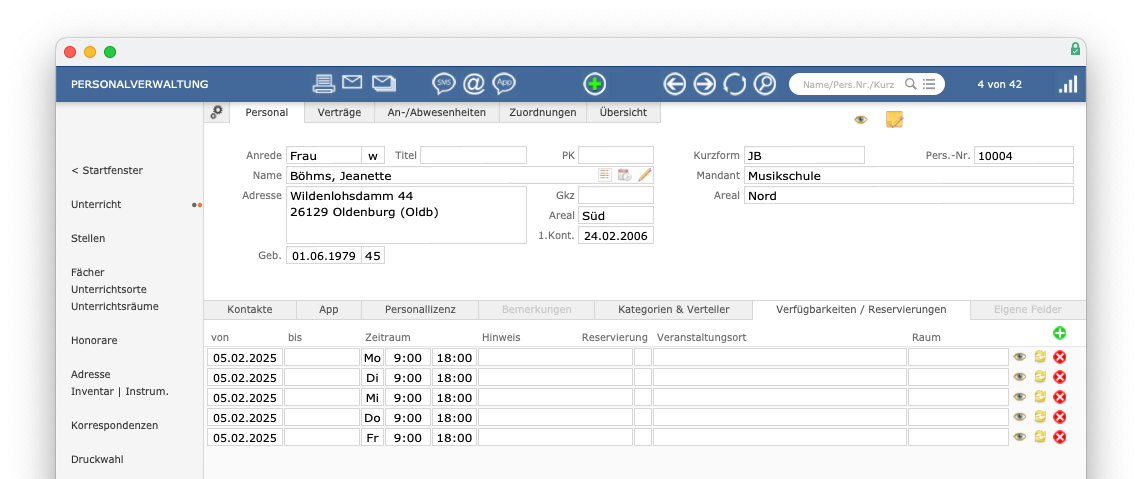Click the eye icon in Do row

tap(1020, 417)
